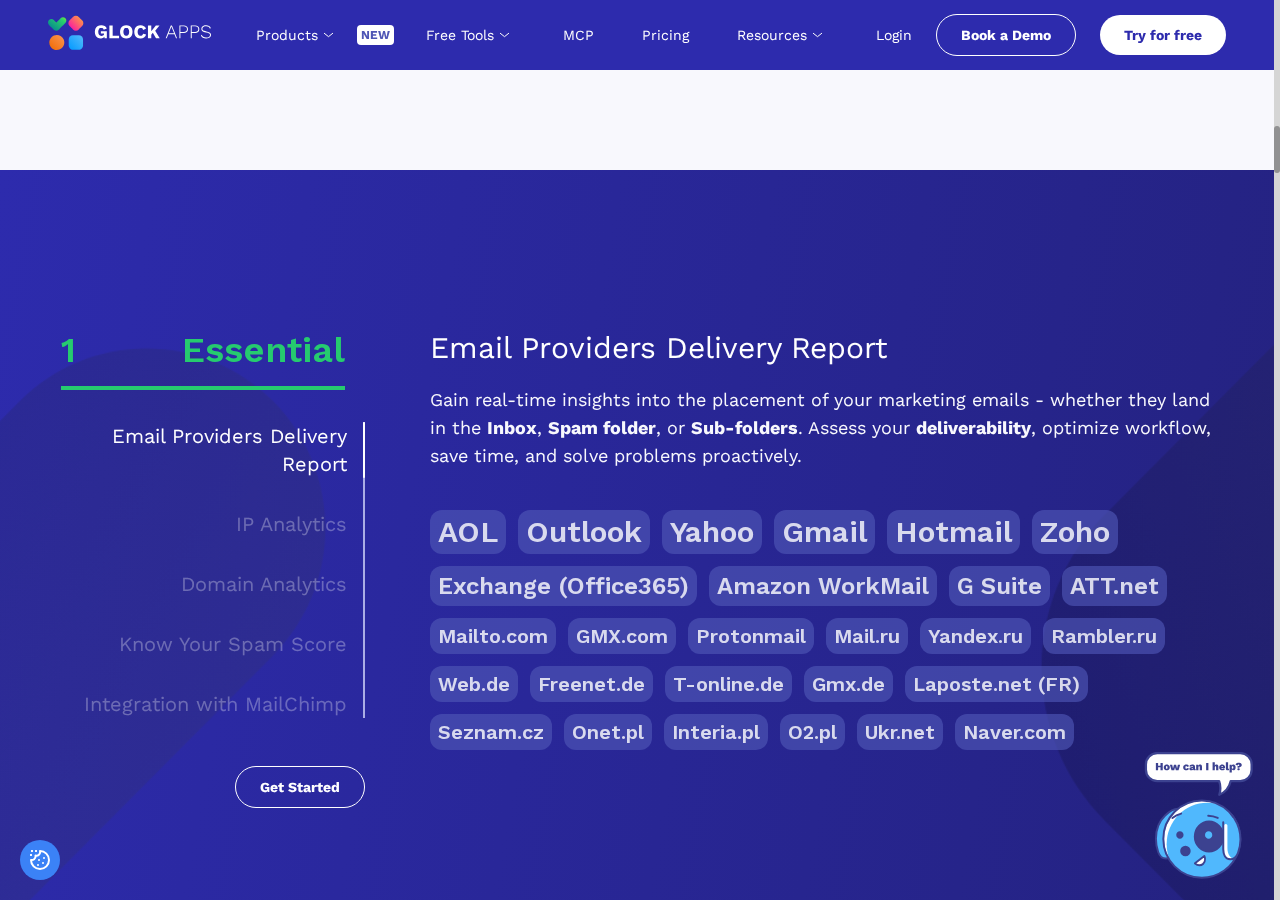This screenshot has width=1280, height=900.
Task: Open the Know Your Spam Score tab
Action: pos(233,644)
